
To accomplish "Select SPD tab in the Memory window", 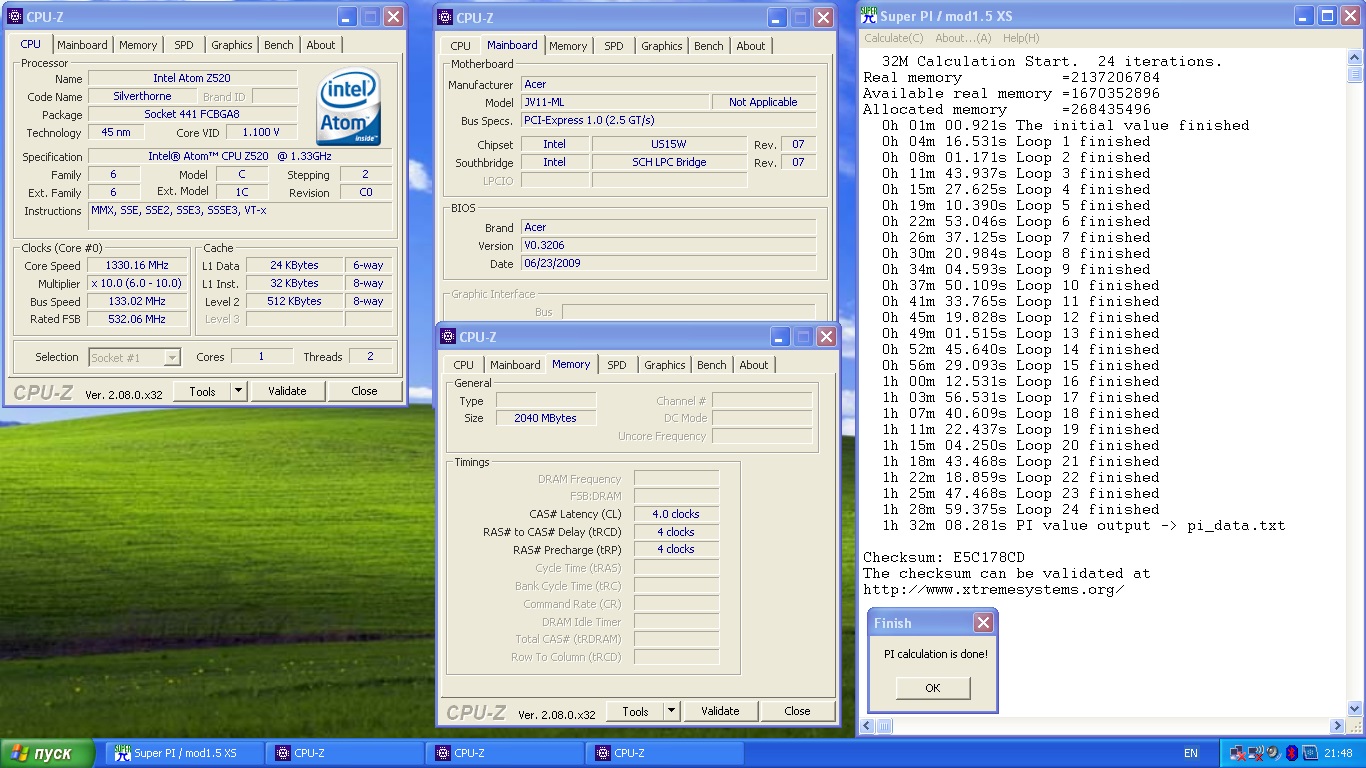I will point(617,365).
